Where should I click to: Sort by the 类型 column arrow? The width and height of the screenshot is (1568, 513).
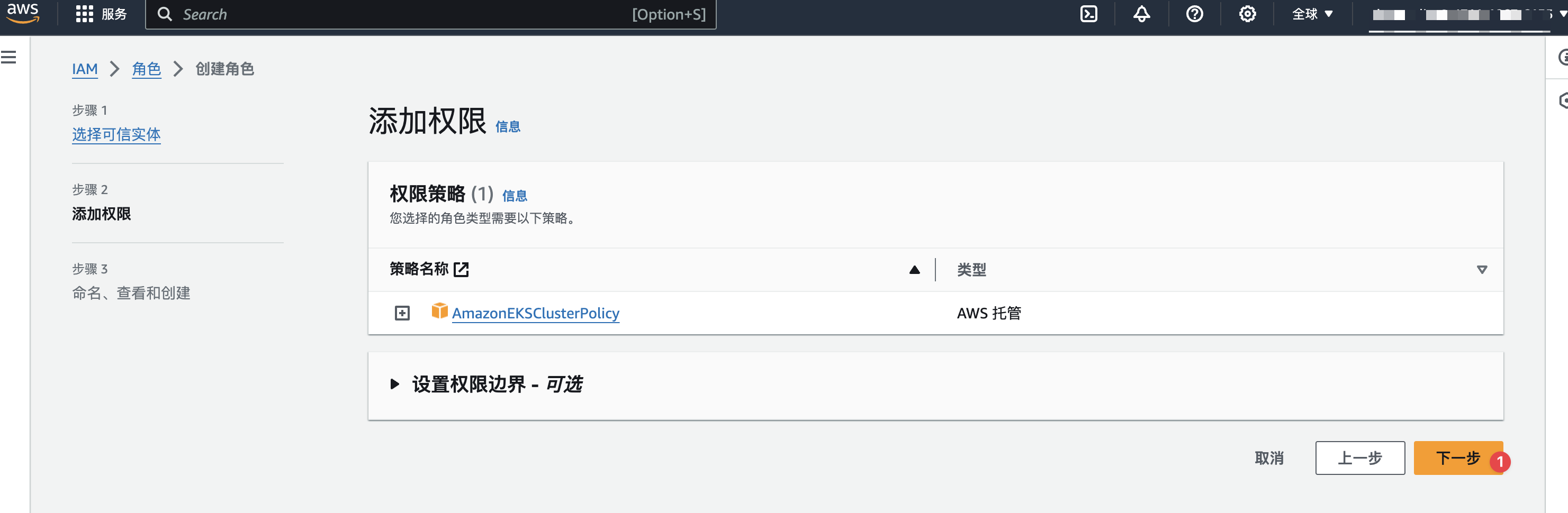tap(1482, 270)
